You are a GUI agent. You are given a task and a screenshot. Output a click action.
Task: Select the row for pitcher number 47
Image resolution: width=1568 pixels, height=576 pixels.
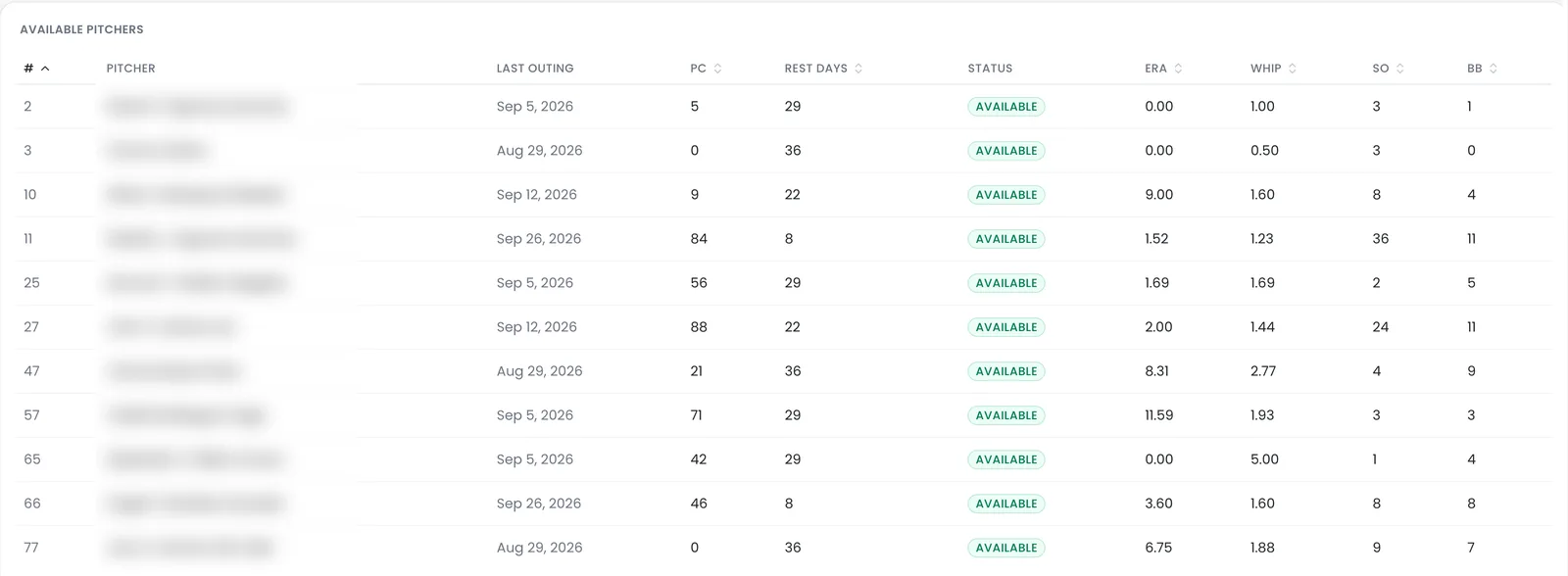pos(784,371)
